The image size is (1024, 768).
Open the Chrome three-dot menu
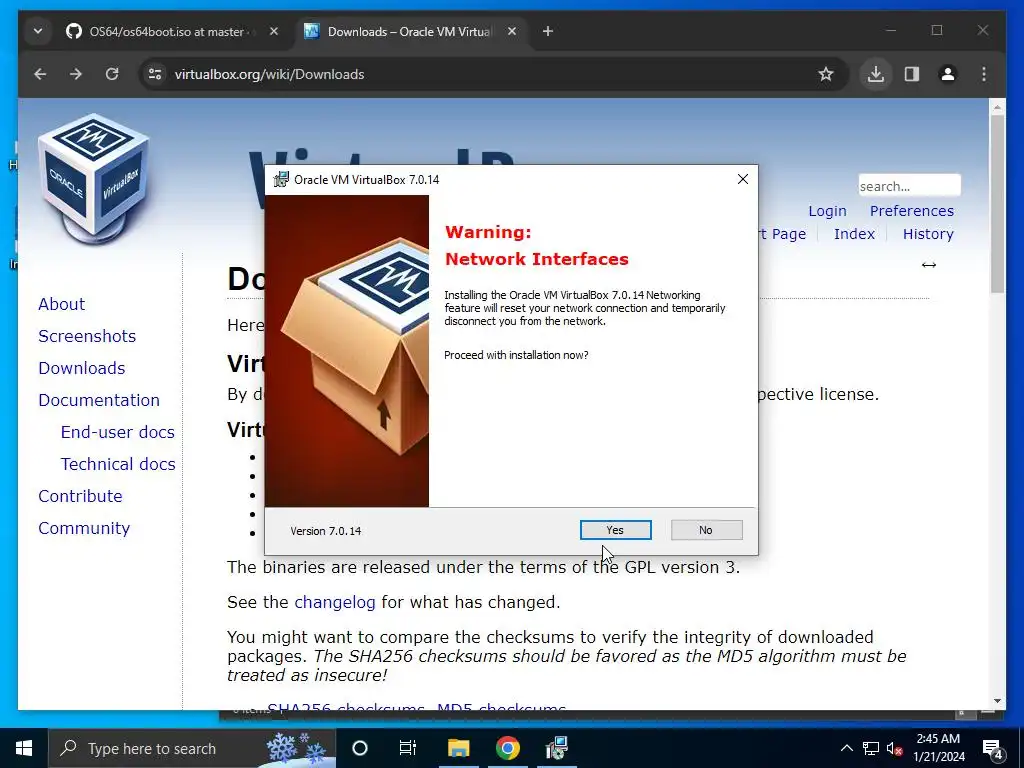coord(984,74)
